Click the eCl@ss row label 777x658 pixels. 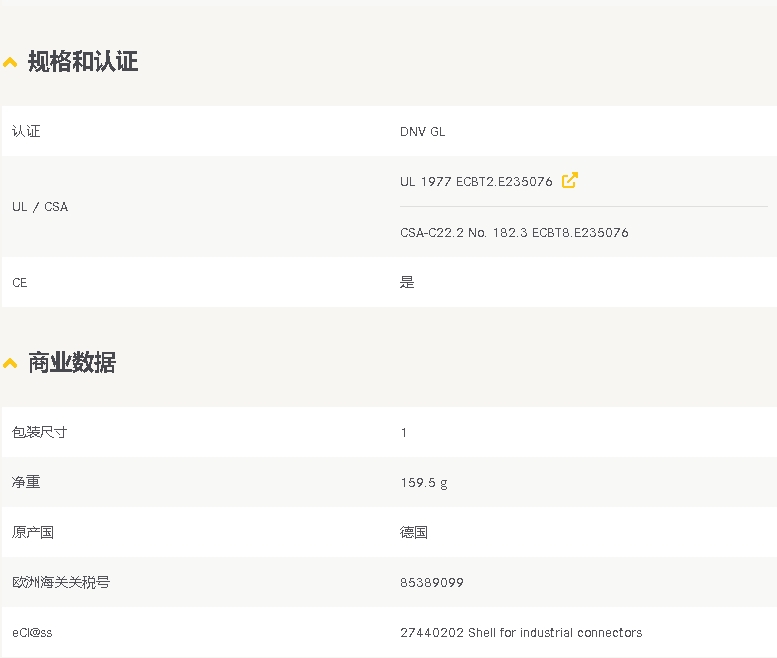[32, 633]
